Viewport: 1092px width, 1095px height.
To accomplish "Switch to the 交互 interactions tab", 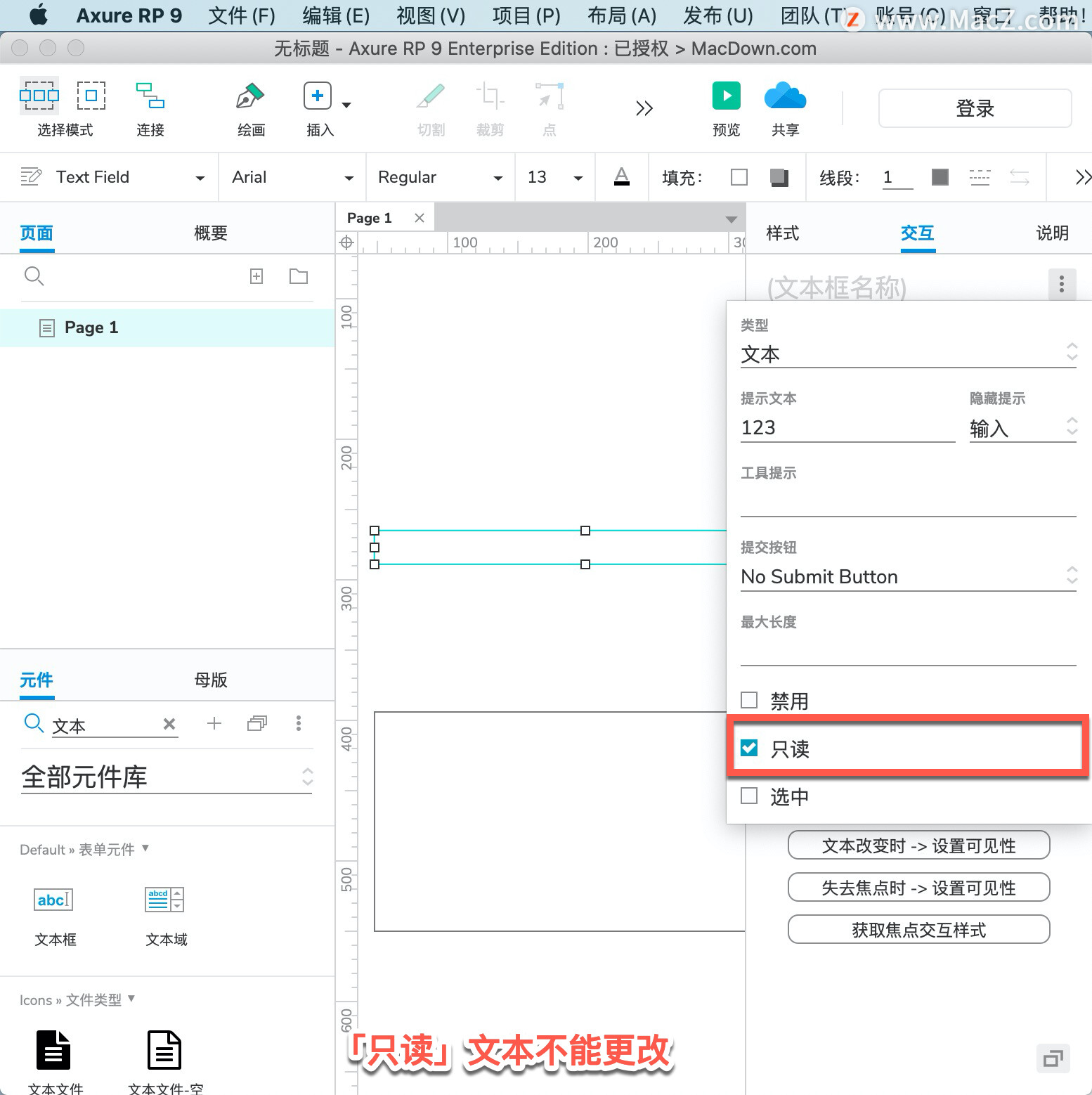I will (x=918, y=233).
